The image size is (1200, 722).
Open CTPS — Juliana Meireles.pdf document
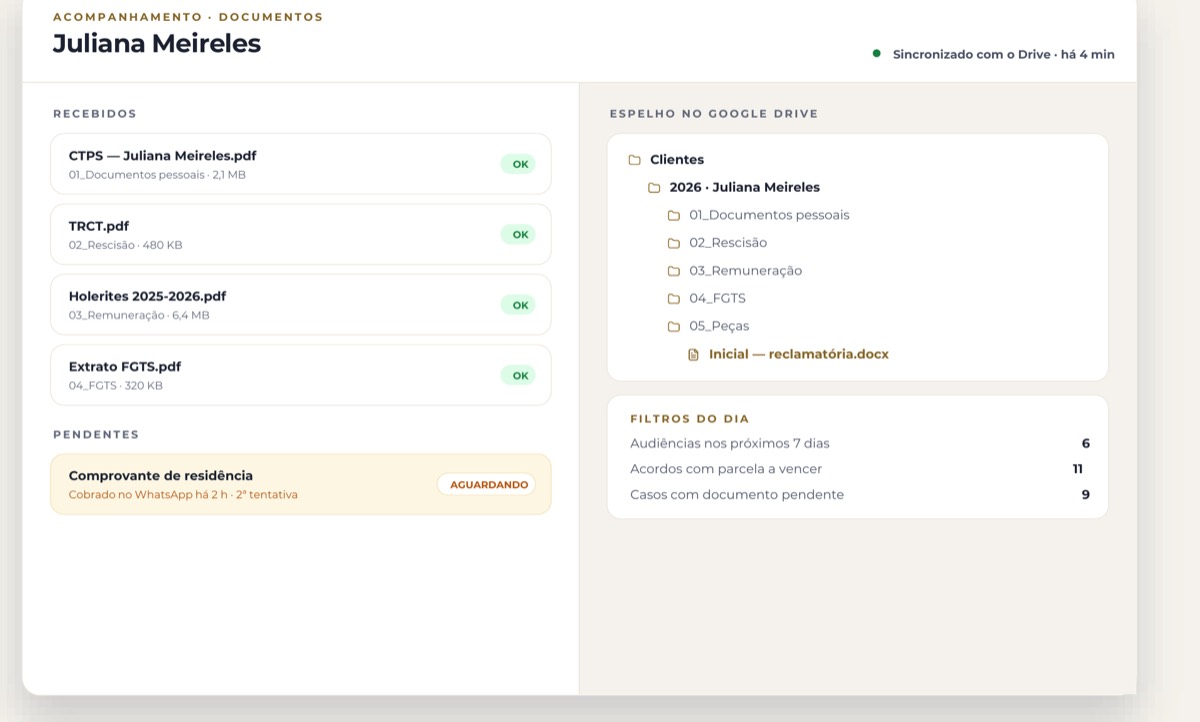point(300,164)
